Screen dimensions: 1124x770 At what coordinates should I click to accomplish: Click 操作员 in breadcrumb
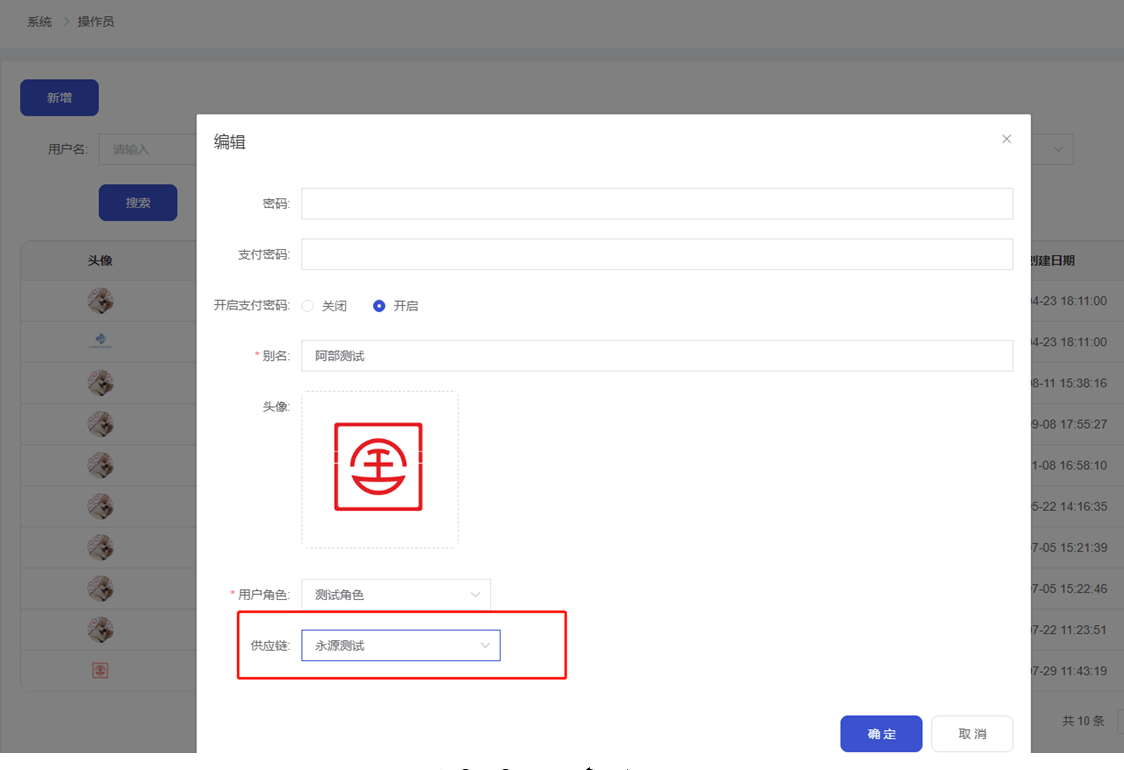(x=96, y=21)
